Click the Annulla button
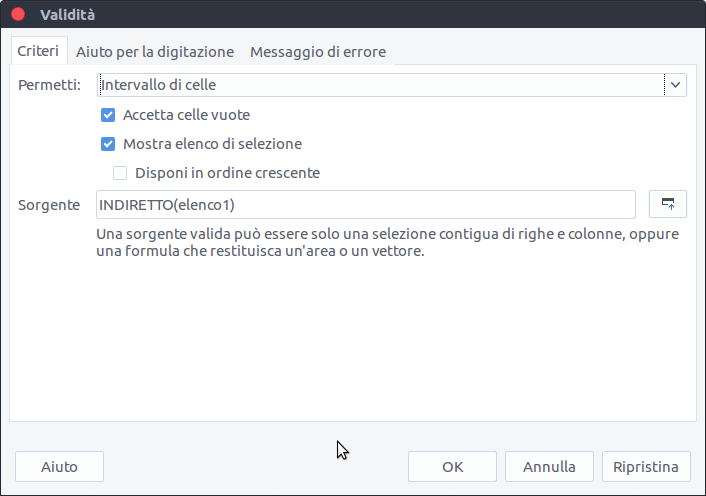The height and width of the screenshot is (496, 706). click(x=549, y=466)
